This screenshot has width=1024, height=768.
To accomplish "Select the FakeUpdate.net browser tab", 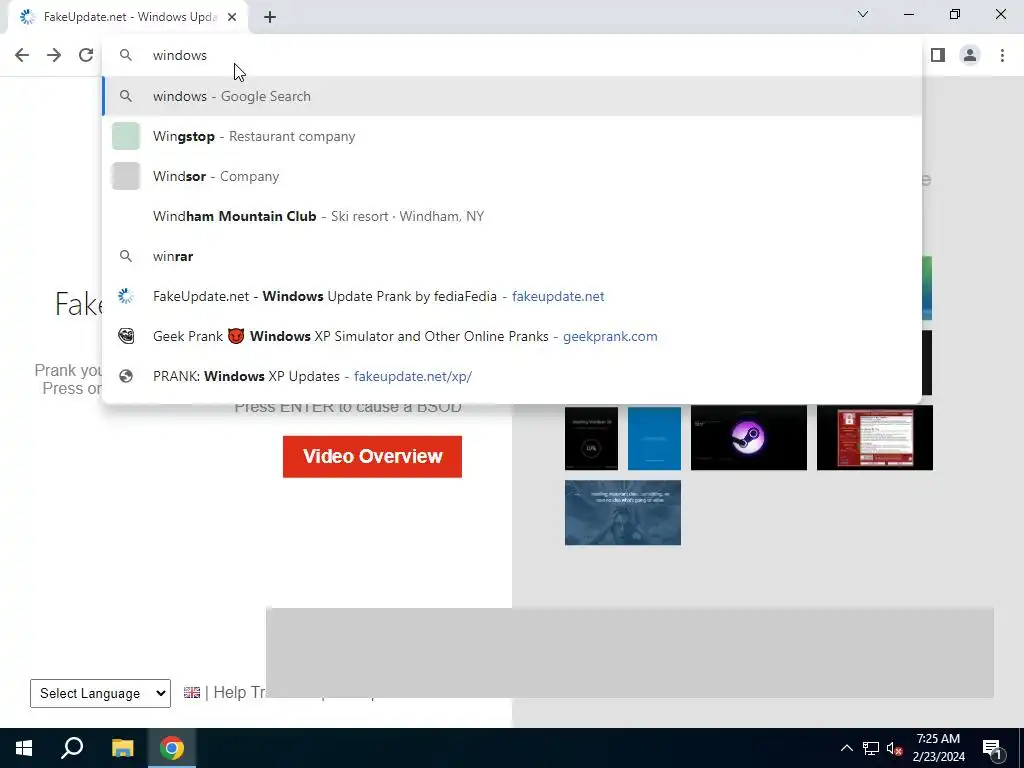I will [128, 18].
